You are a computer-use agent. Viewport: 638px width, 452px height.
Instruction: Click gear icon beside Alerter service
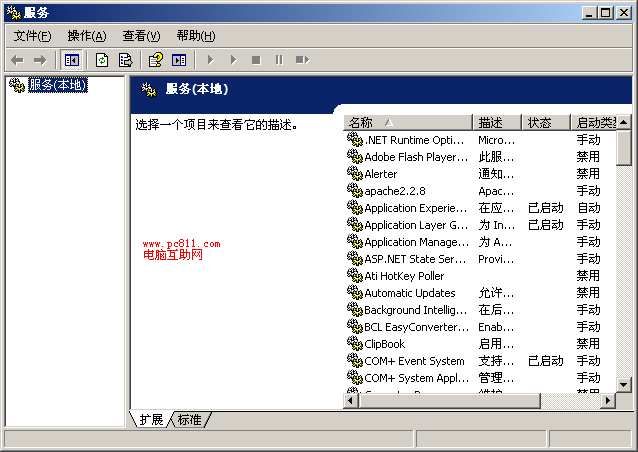(x=354, y=173)
